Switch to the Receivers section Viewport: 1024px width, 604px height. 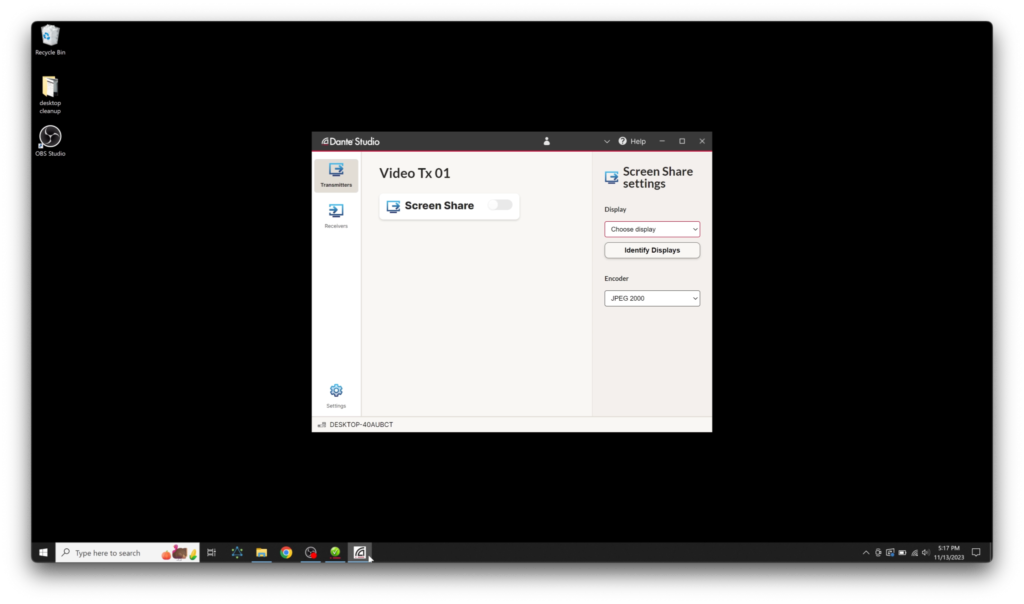pos(336,216)
